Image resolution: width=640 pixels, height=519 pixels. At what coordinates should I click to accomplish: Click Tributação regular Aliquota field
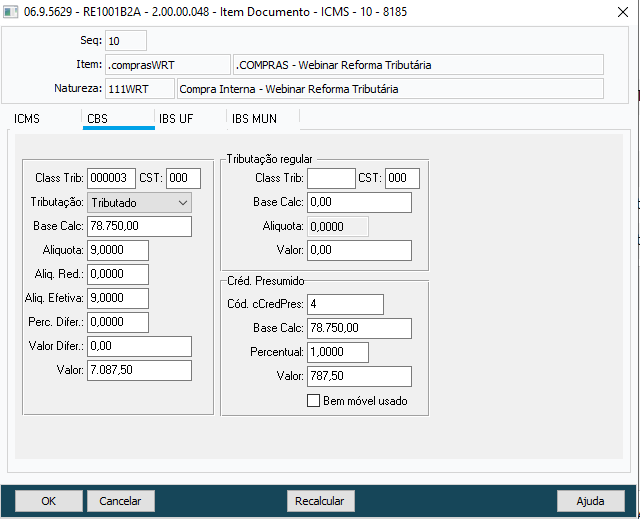pos(338,226)
